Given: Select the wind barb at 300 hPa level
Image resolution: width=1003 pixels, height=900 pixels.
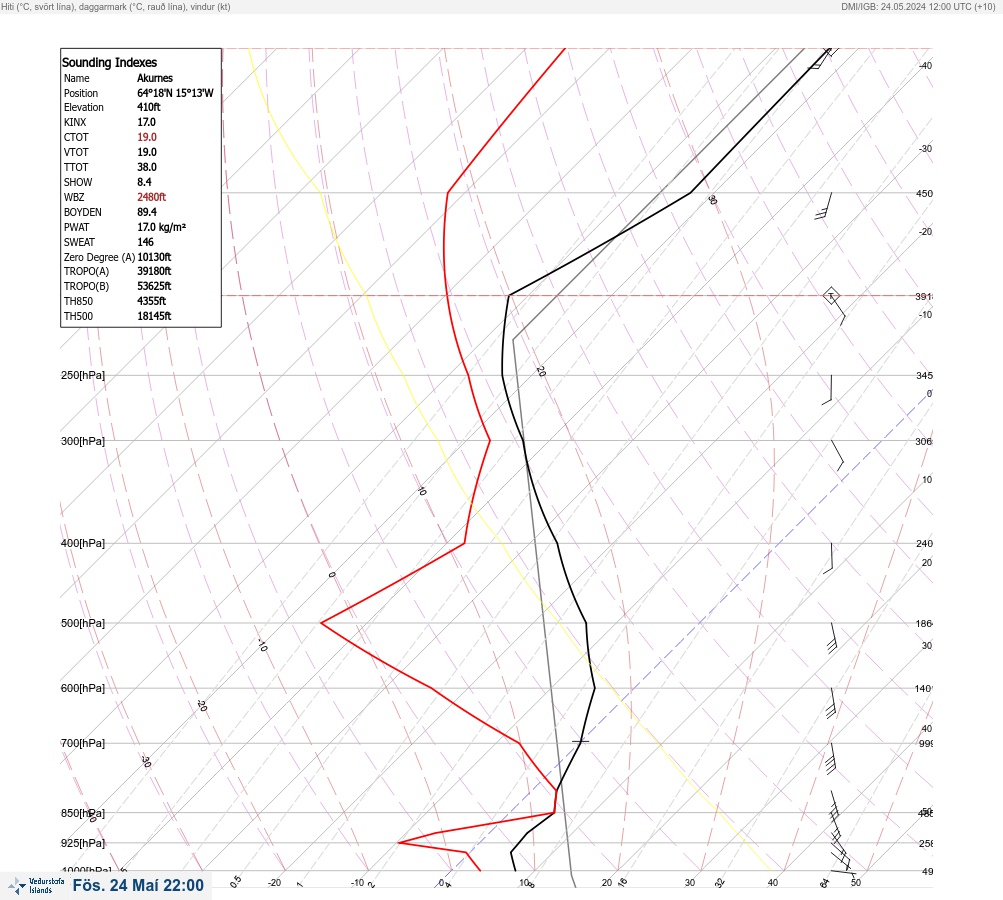Looking at the screenshot, I should coord(837,455).
